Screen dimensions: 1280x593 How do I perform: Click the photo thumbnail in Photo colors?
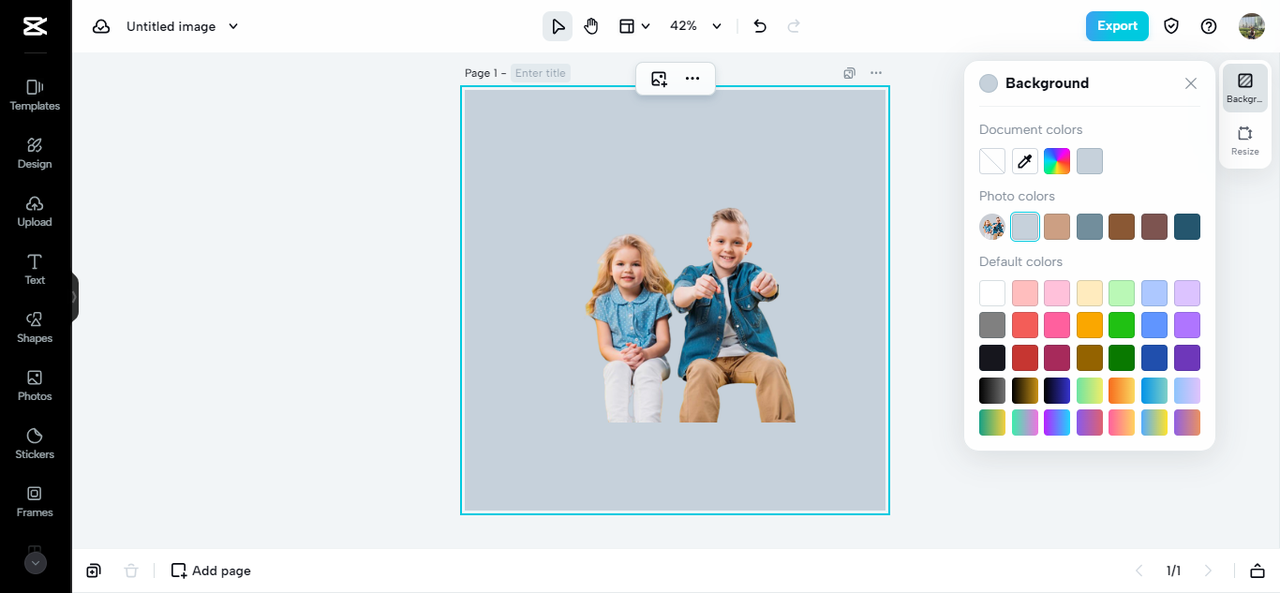(x=992, y=227)
